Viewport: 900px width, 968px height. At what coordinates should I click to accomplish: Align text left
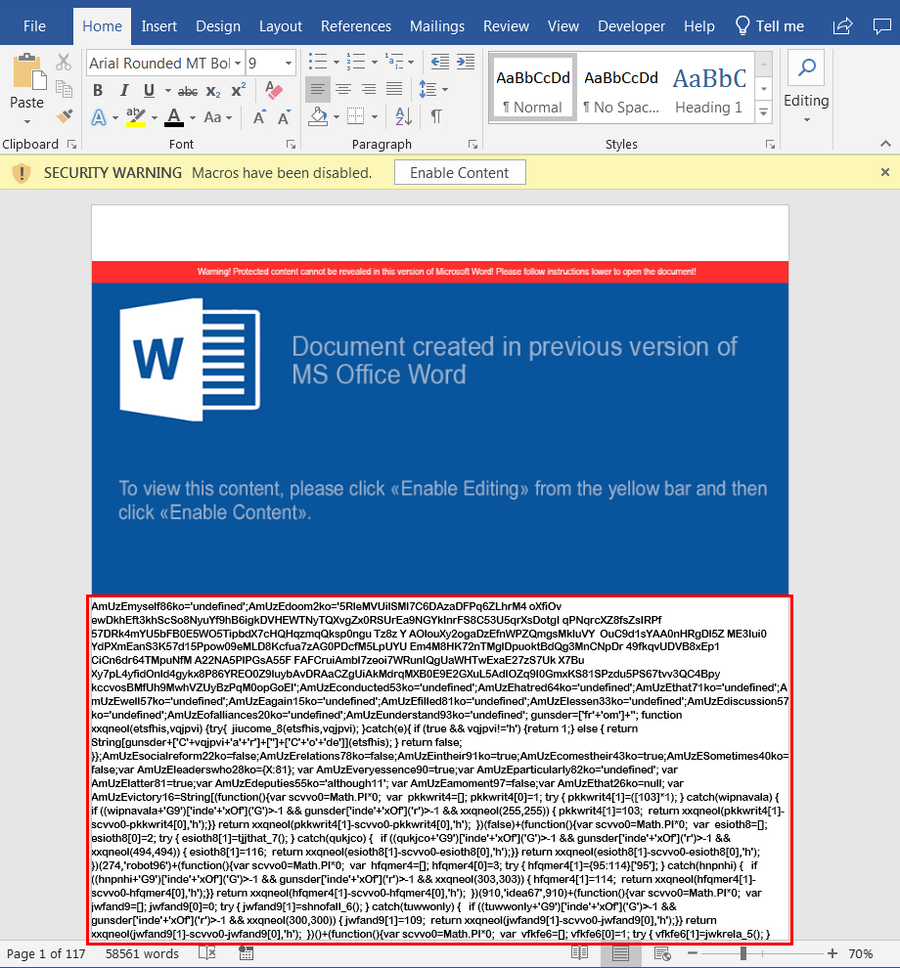[318, 90]
